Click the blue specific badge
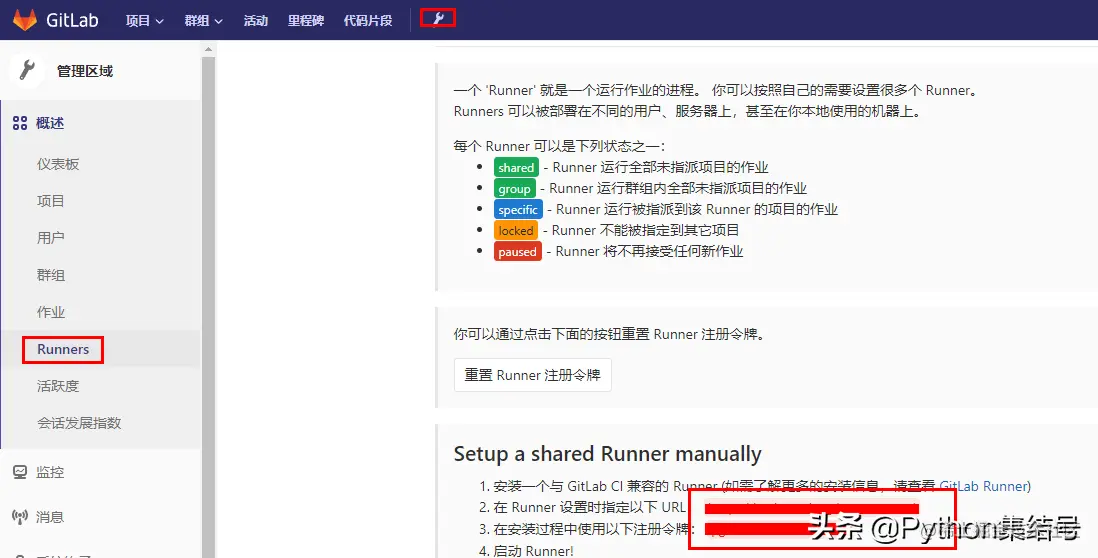 point(518,209)
